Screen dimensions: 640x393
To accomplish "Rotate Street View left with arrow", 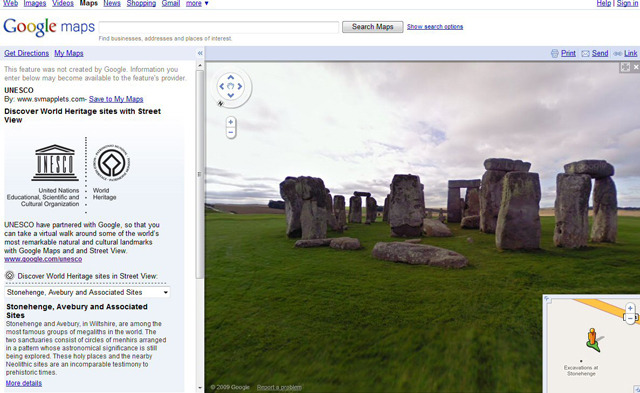I will point(222,86).
